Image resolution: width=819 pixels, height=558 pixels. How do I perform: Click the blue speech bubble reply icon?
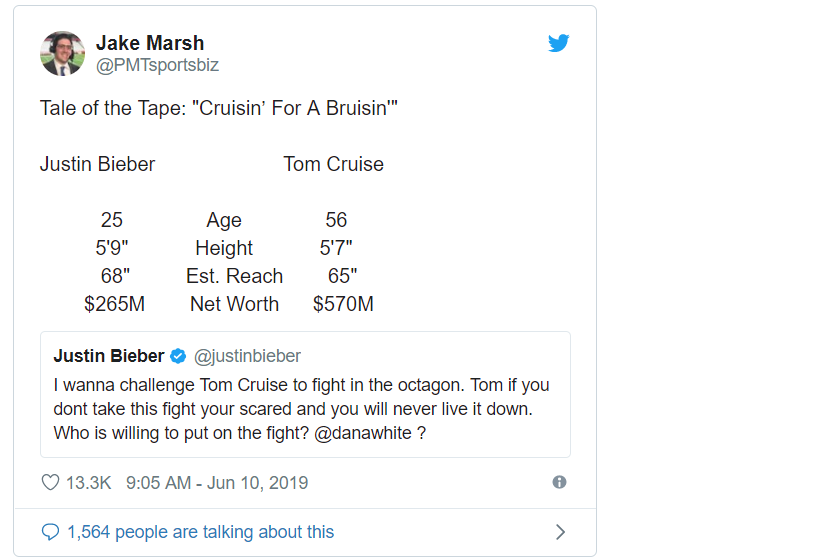point(50,532)
